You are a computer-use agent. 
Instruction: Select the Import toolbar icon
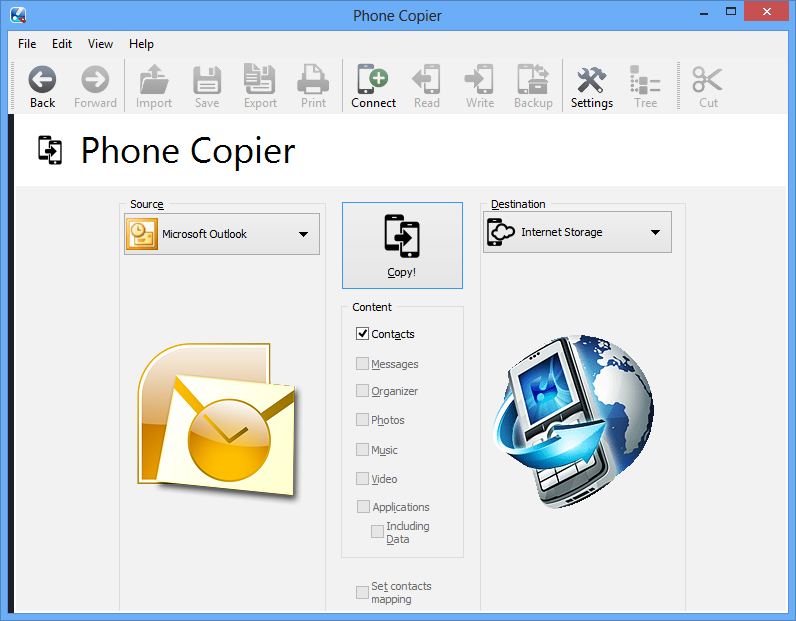(154, 79)
